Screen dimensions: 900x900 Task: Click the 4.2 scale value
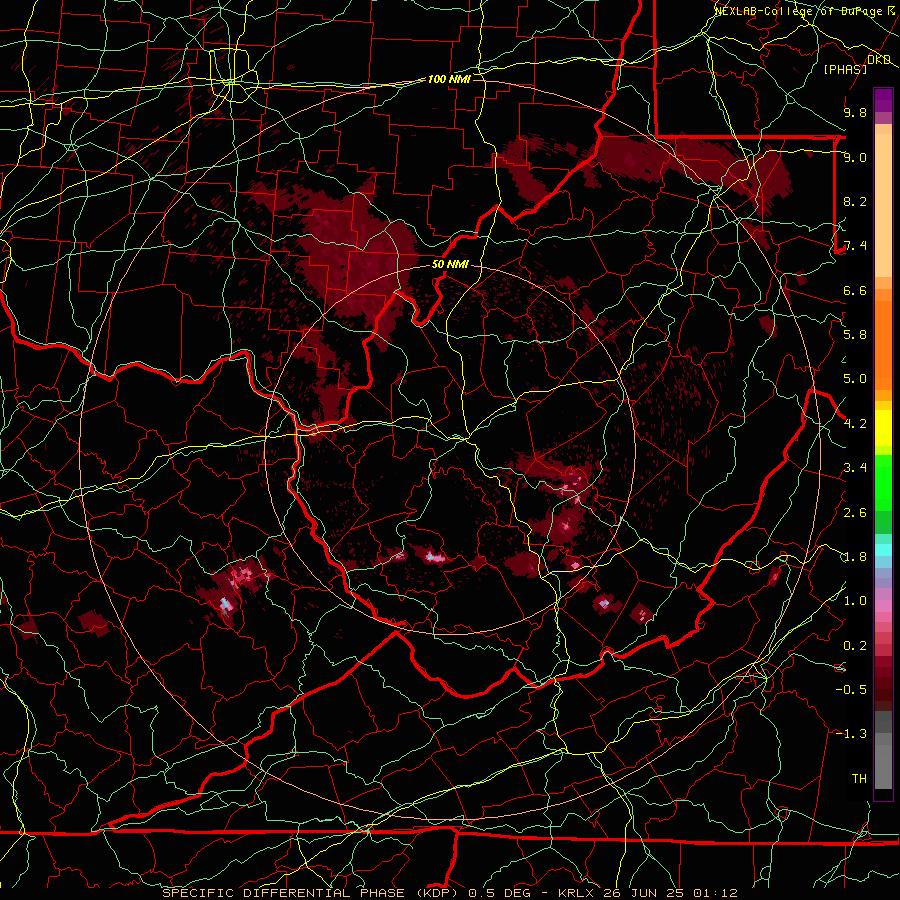[855, 424]
